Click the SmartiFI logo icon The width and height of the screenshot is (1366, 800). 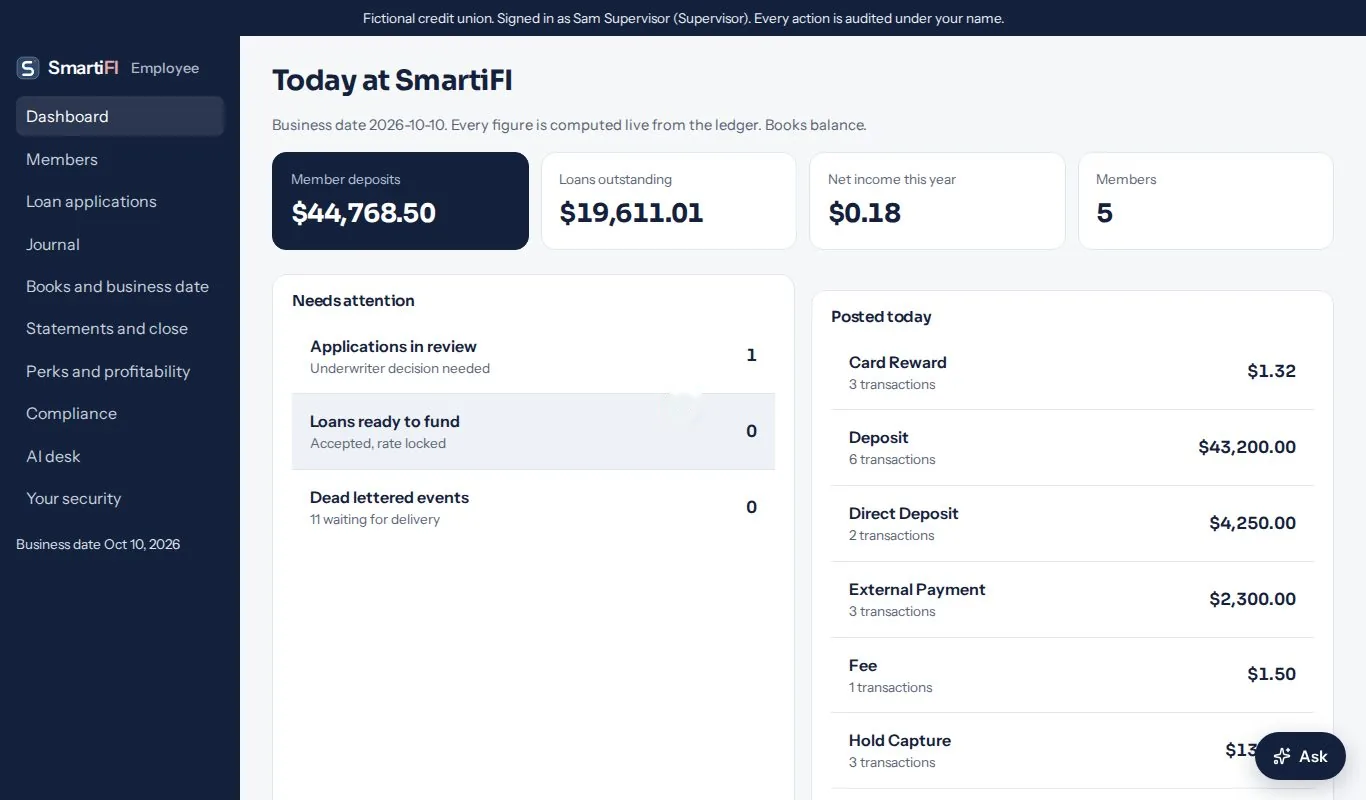pos(28,68)
